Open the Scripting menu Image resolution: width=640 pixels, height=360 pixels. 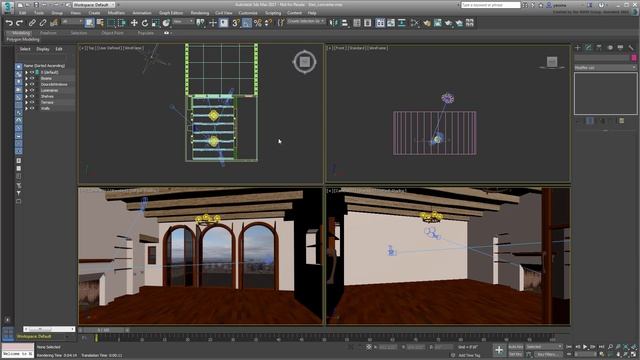pos(273,13)
